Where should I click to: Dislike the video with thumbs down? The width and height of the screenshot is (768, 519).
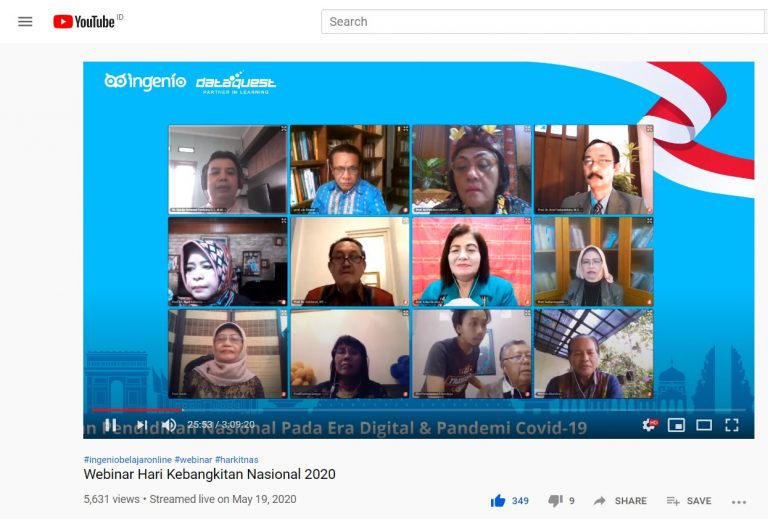555,501
